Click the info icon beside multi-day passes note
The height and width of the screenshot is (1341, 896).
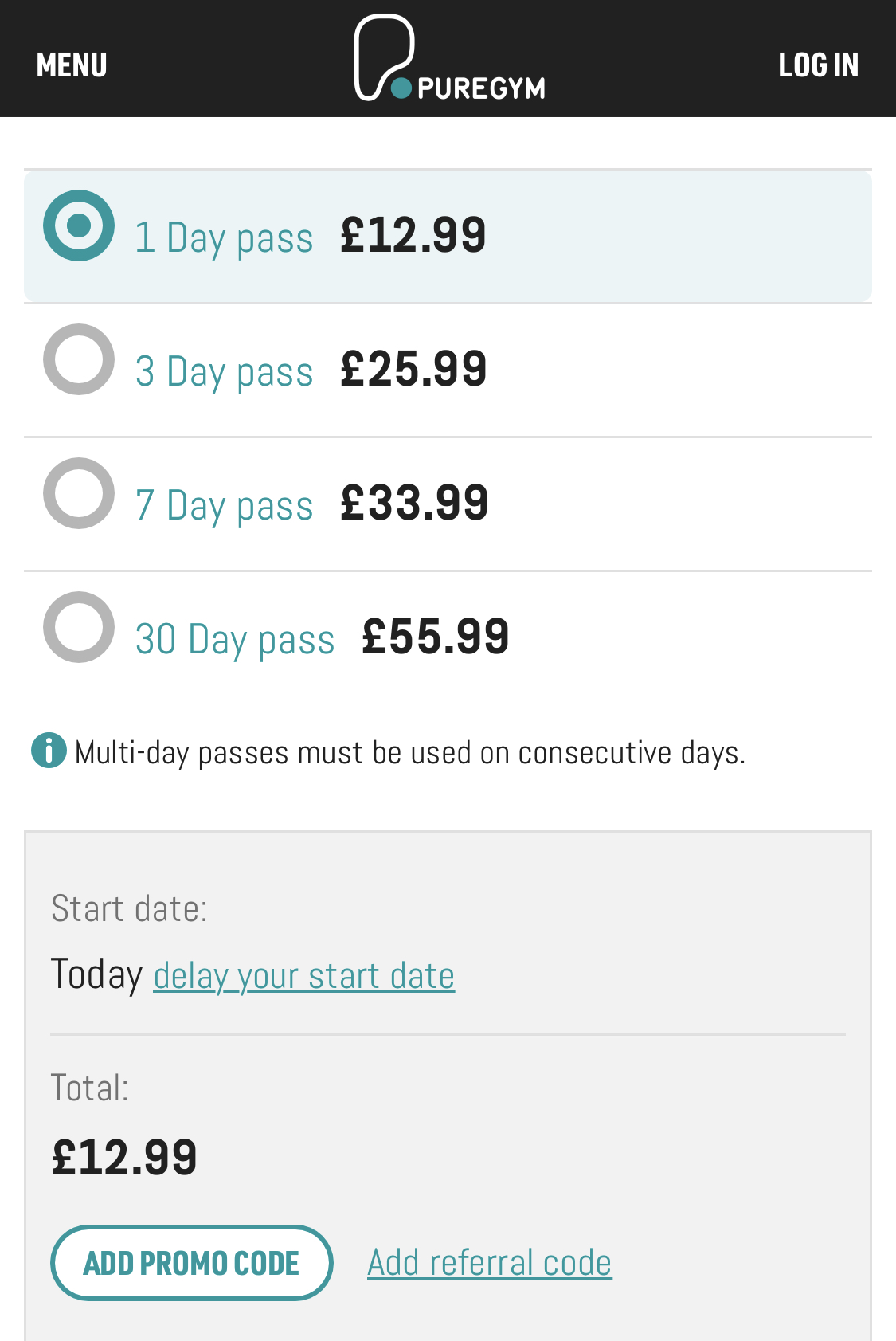[x=49, y=751]
